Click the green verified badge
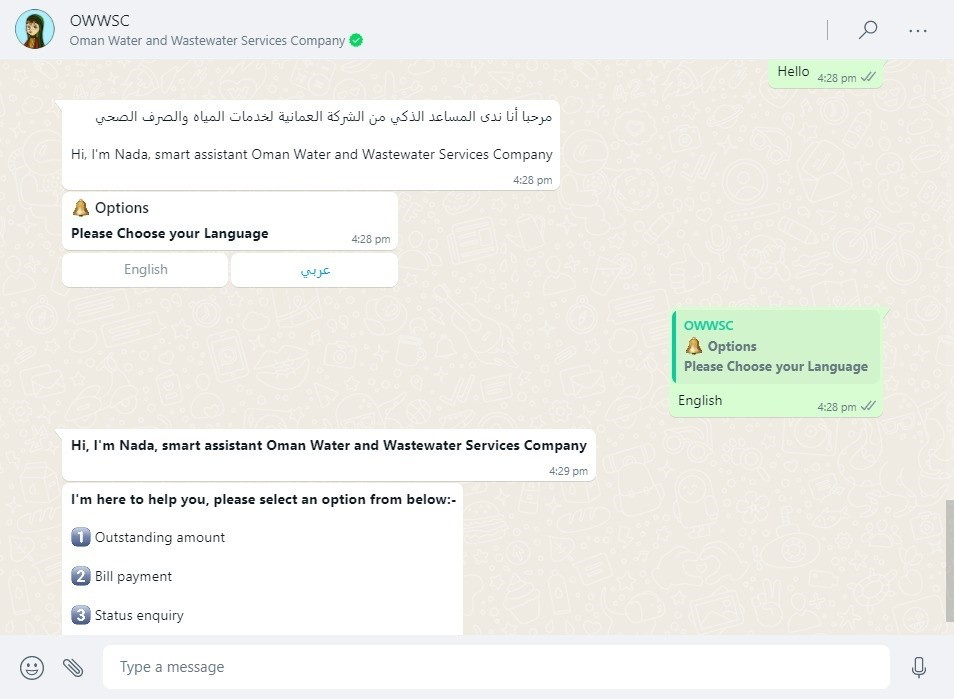The image size is (954, 699). point(357,40)
